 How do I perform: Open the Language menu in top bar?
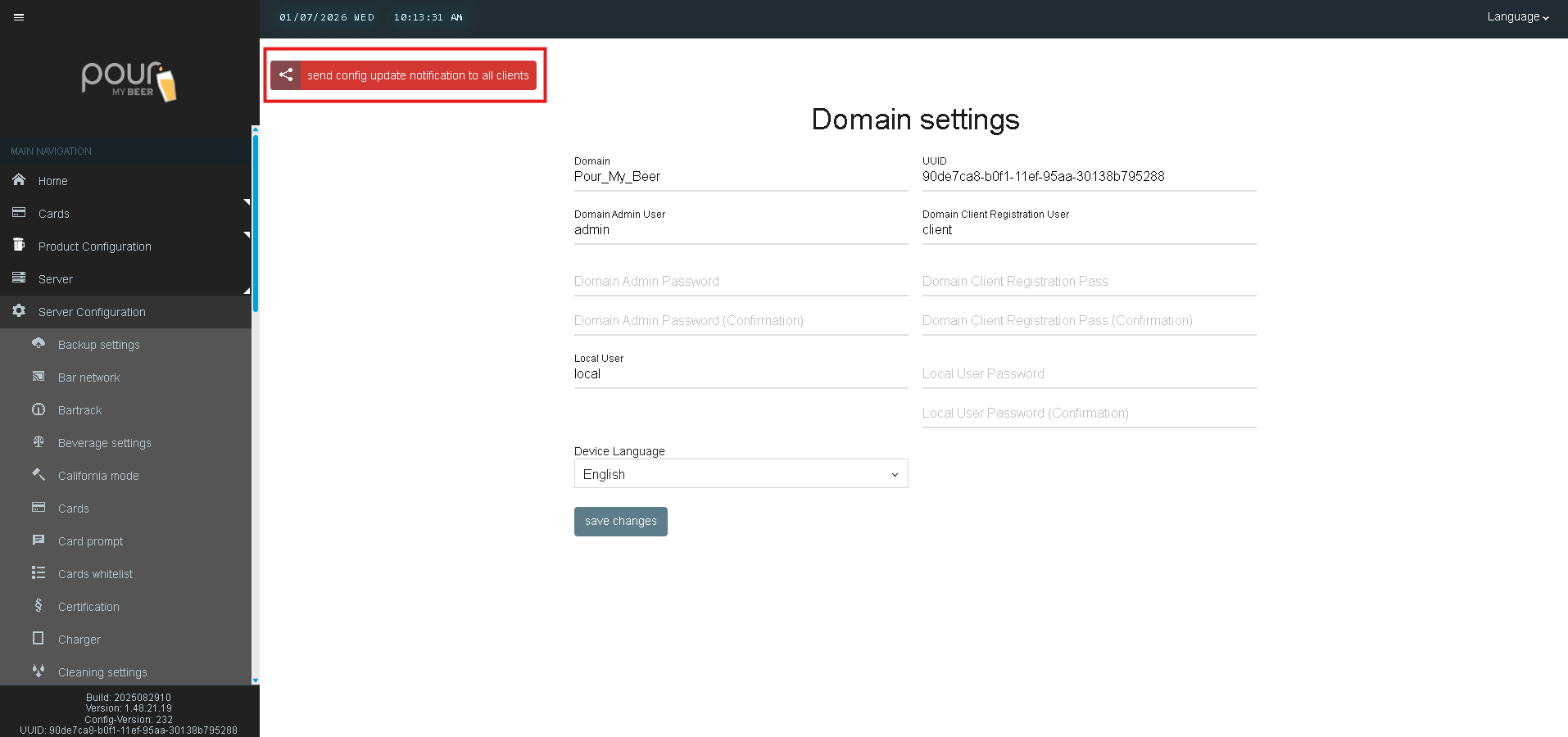pyautogui.click(x=1517, y=17)
